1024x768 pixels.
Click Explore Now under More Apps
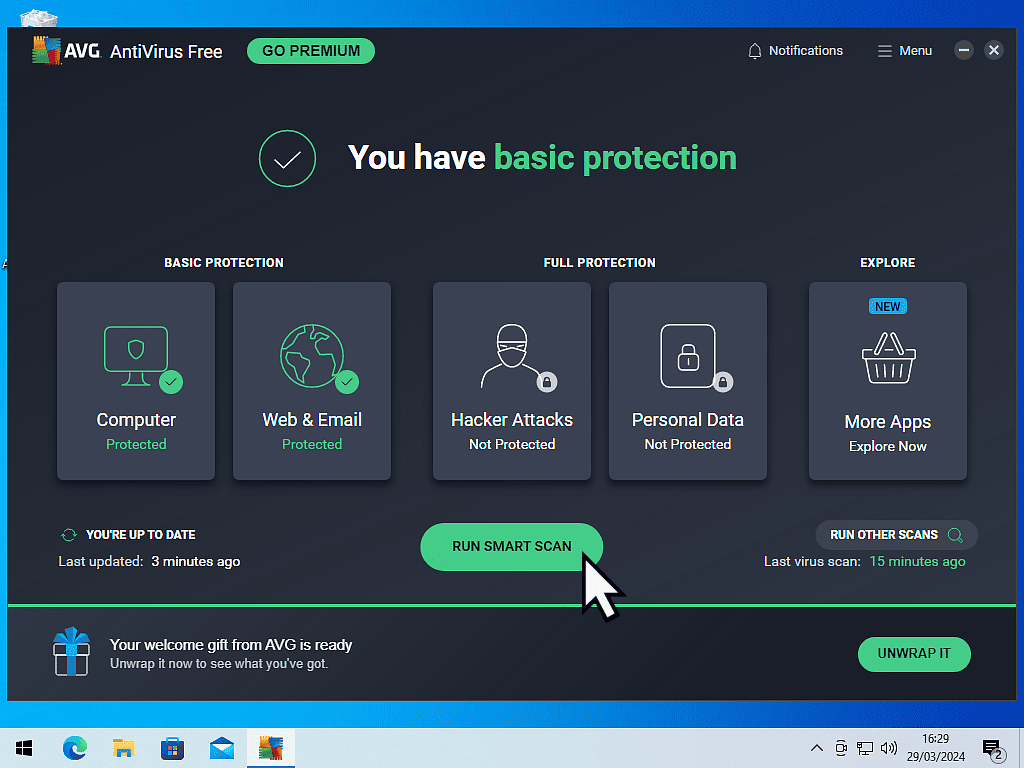[x=888, y=447]
